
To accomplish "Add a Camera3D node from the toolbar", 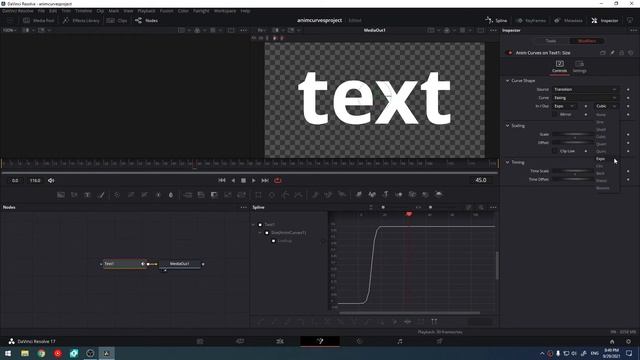I will pos(412,195).
